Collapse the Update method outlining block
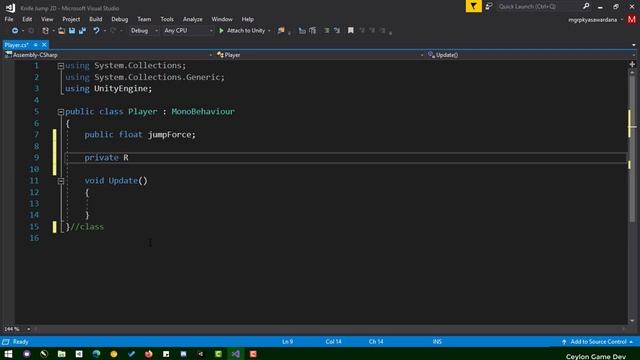This screenshot has height=360, width=640. point(60,181)
